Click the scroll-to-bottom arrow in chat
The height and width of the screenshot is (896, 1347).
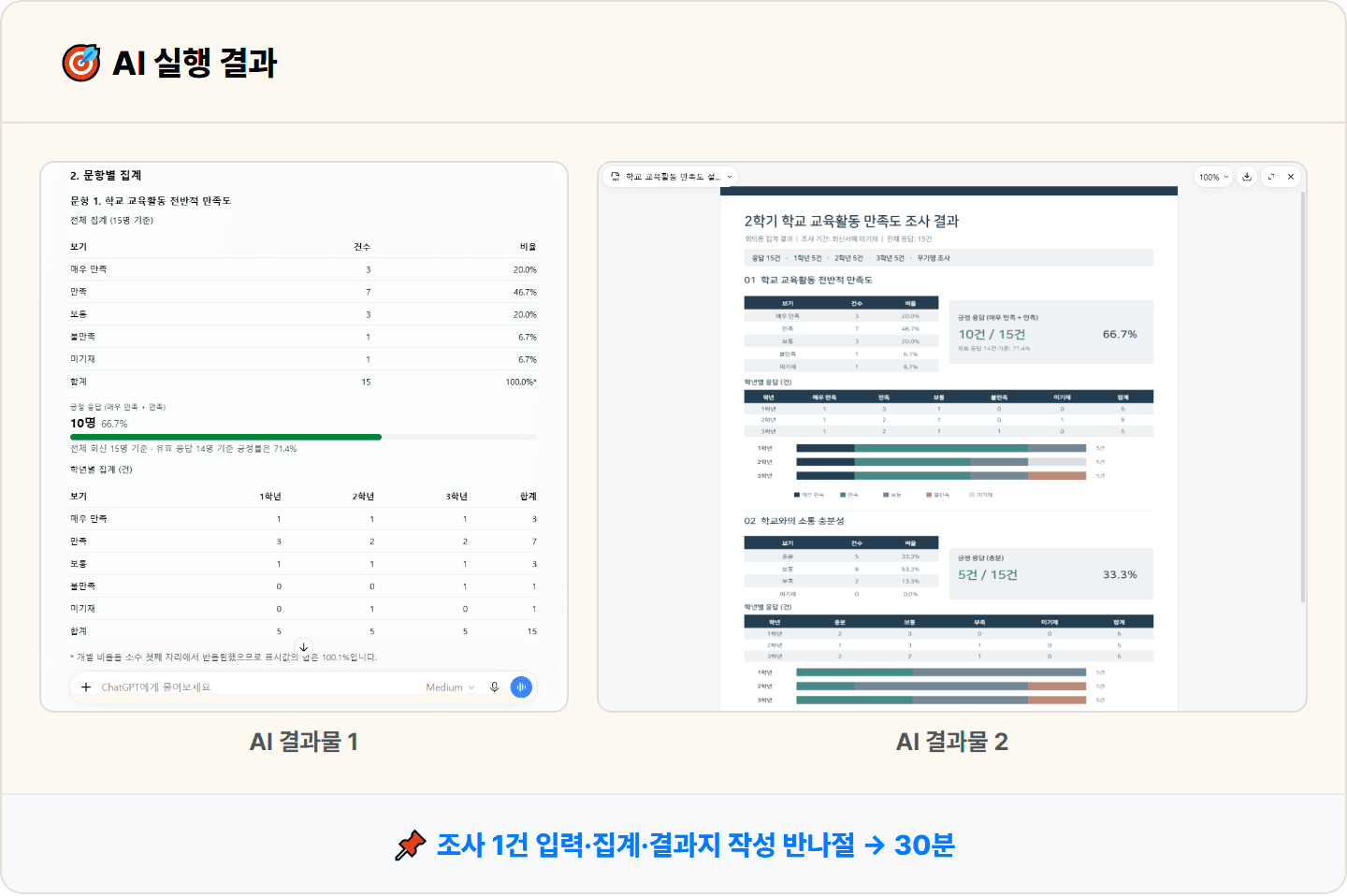point(303,646)
